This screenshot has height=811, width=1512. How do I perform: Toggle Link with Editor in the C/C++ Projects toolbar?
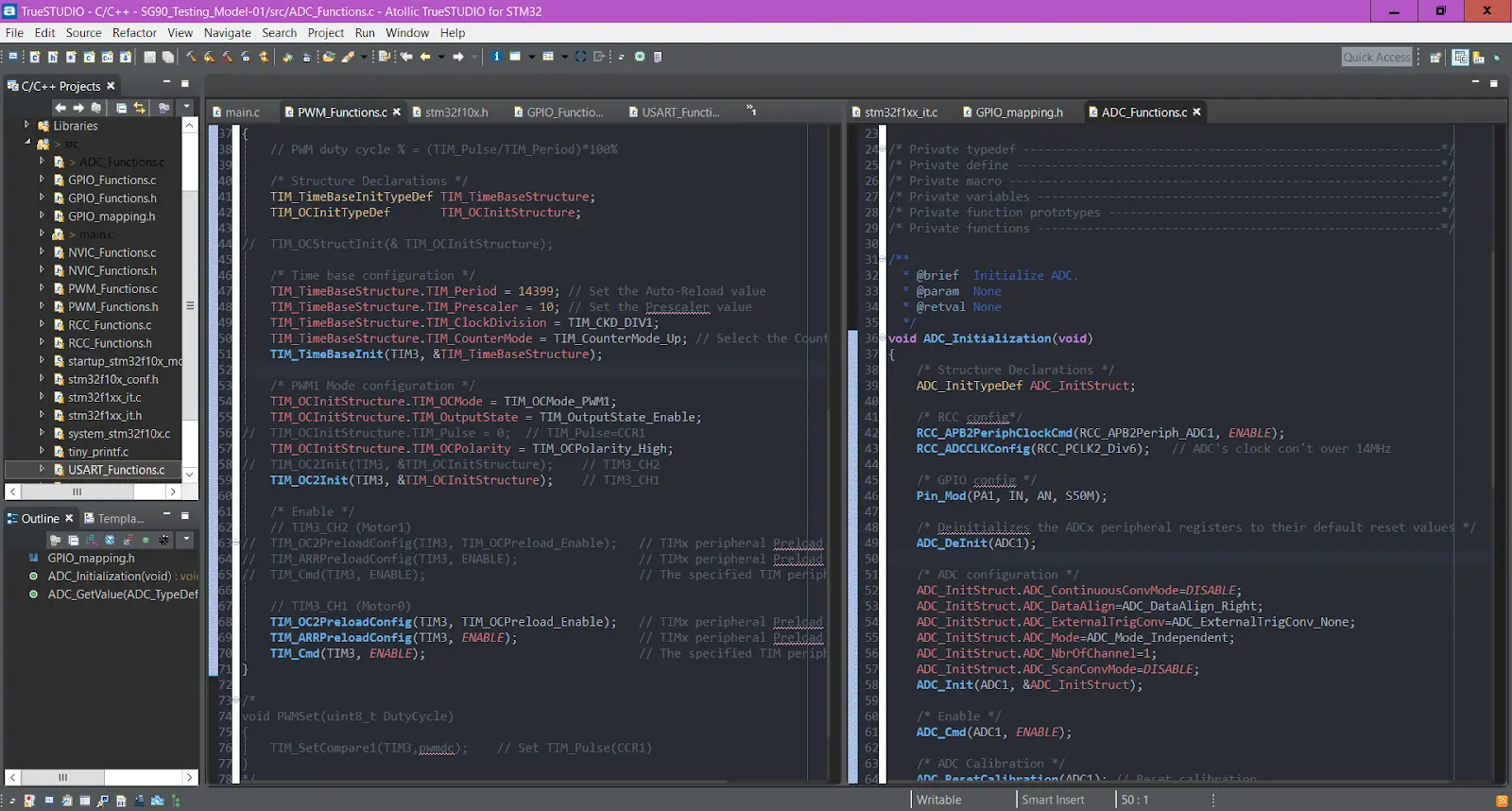coord(139,108)
